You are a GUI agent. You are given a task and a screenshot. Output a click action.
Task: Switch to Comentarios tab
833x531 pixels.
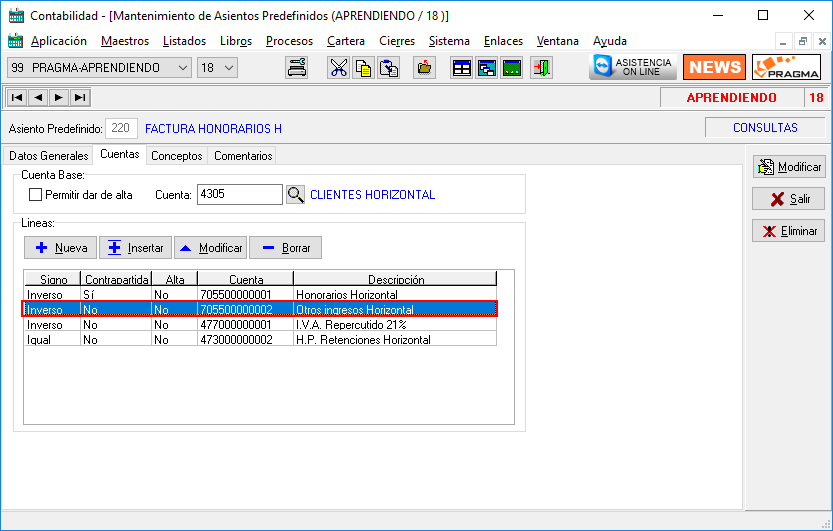point(243,156)
